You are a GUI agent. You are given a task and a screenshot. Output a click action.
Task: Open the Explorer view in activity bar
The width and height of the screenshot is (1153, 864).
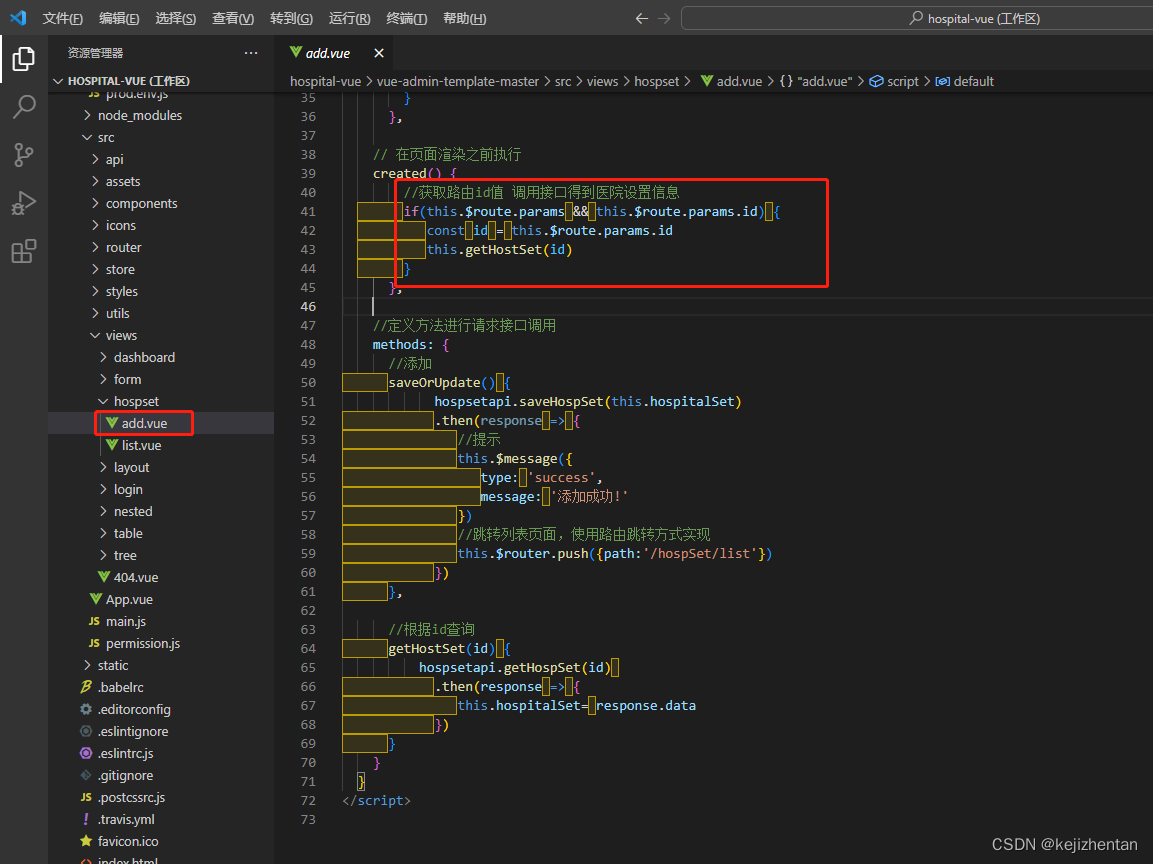tap(24, 59)
